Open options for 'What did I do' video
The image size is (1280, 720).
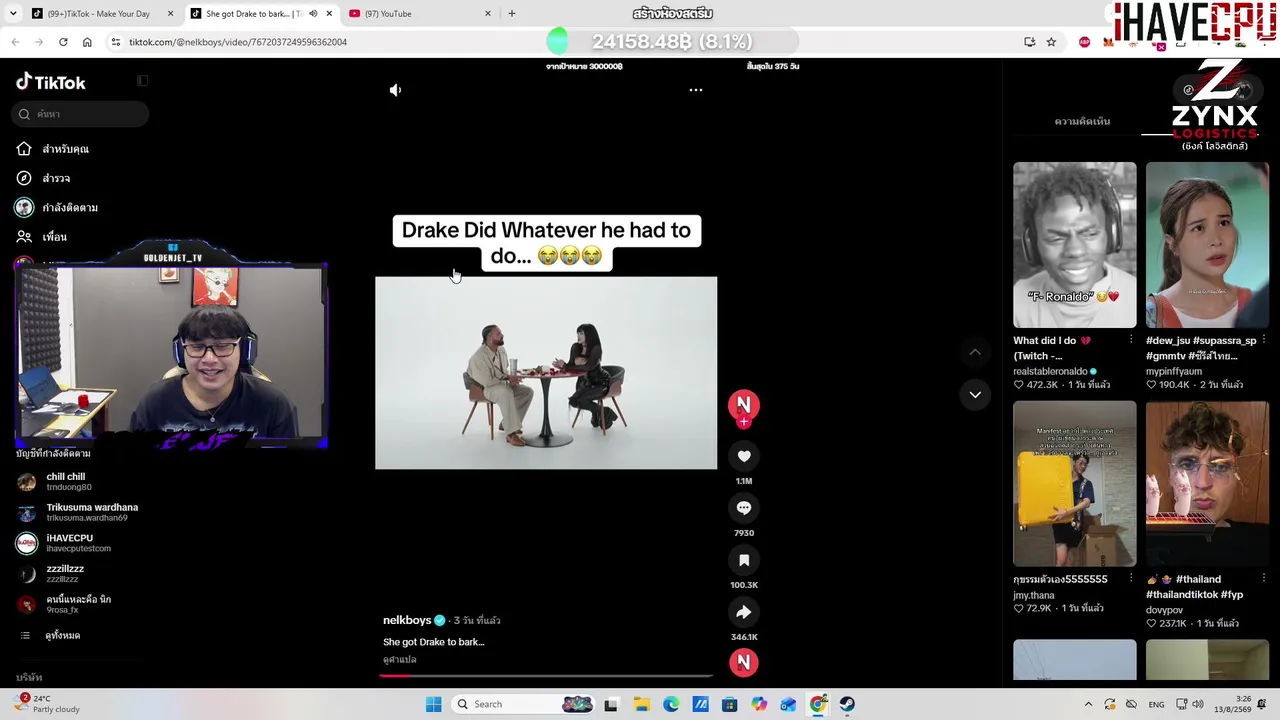tap(1131, 341)
